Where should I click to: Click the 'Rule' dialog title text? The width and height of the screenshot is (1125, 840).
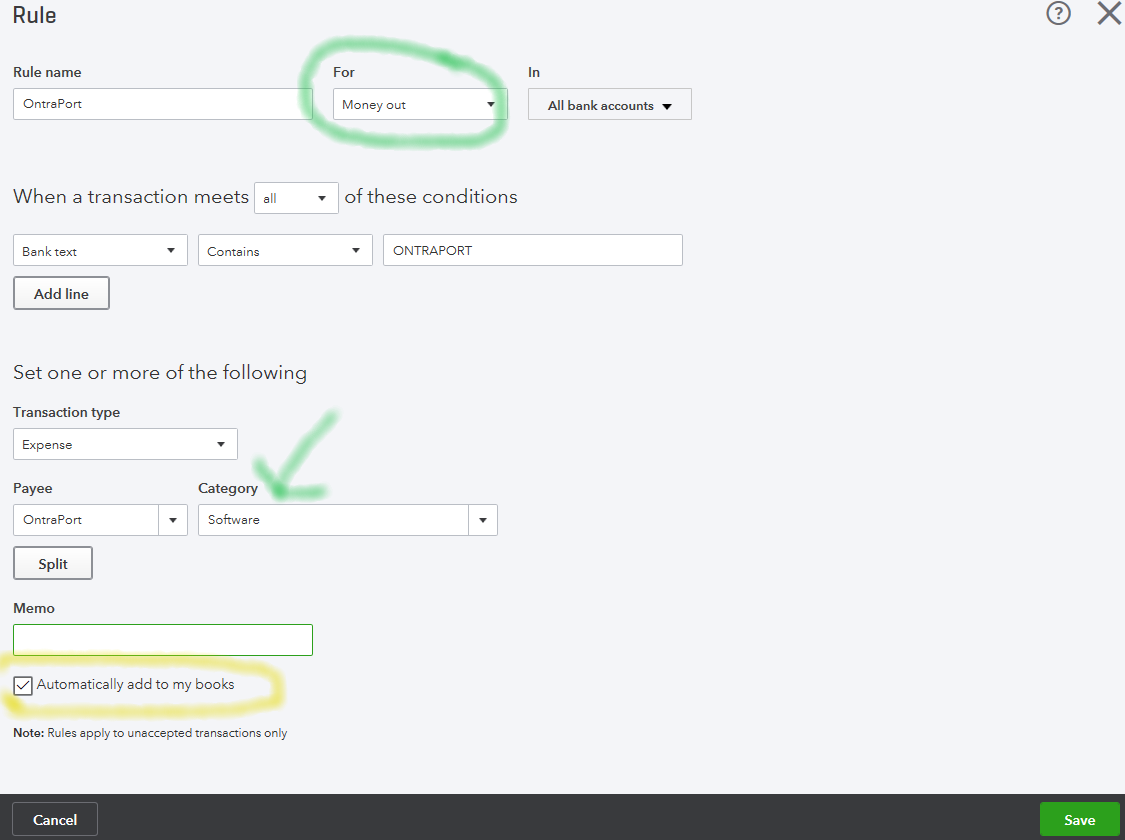coord(34,14)
